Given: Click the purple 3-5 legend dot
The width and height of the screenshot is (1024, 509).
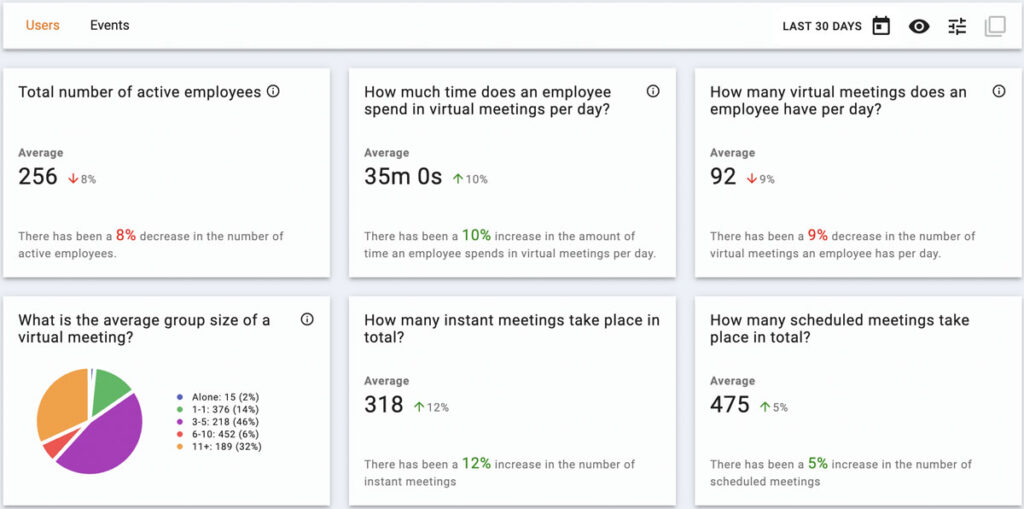Looking at the screenshot, I should [x=180, y=421].
